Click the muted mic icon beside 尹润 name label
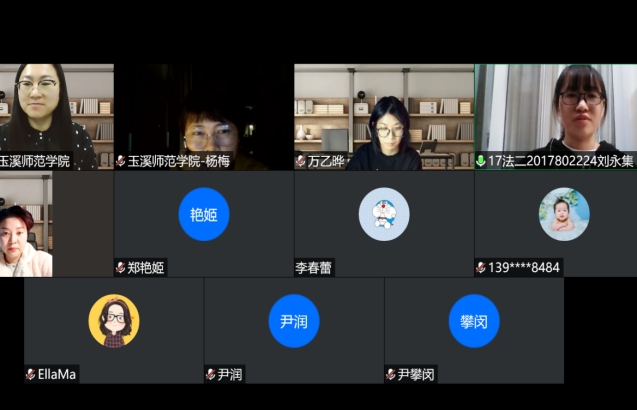The image size is (637, 411). pos(211,375)
